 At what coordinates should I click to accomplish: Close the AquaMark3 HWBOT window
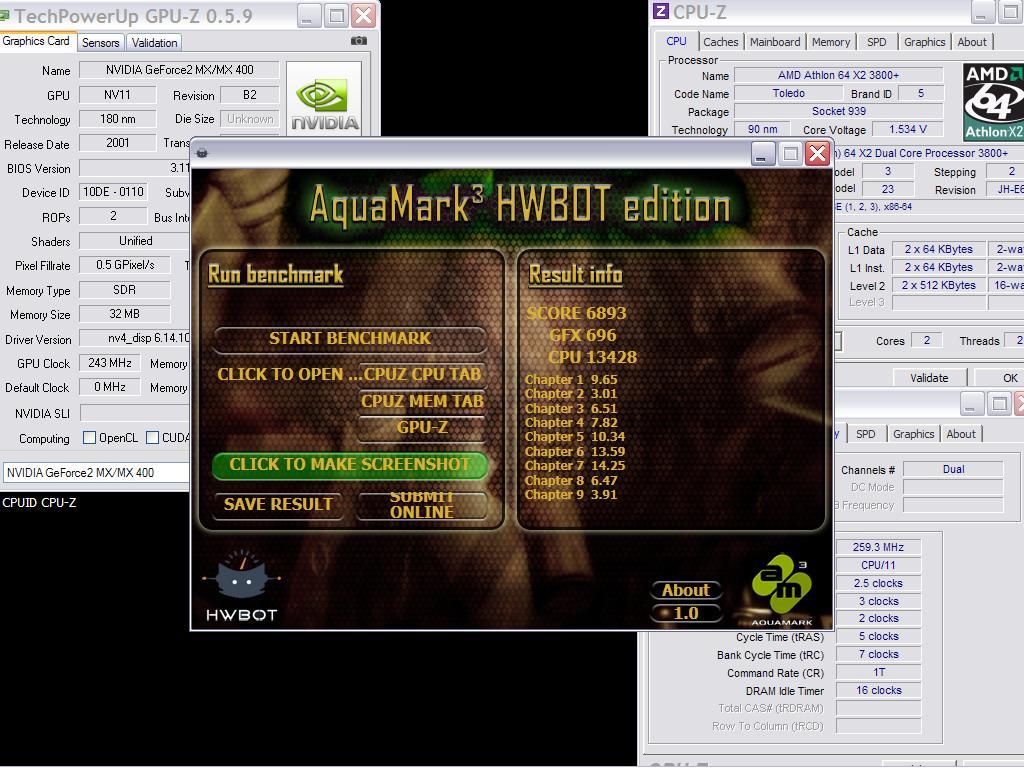click(817, 154)
